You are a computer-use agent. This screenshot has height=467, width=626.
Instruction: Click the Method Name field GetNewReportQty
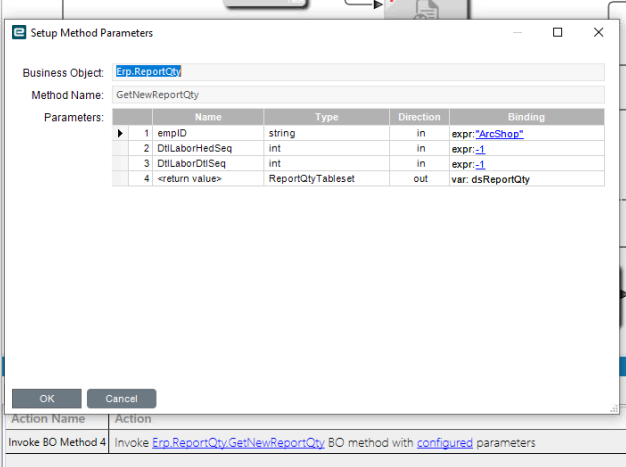coord(358,95)
